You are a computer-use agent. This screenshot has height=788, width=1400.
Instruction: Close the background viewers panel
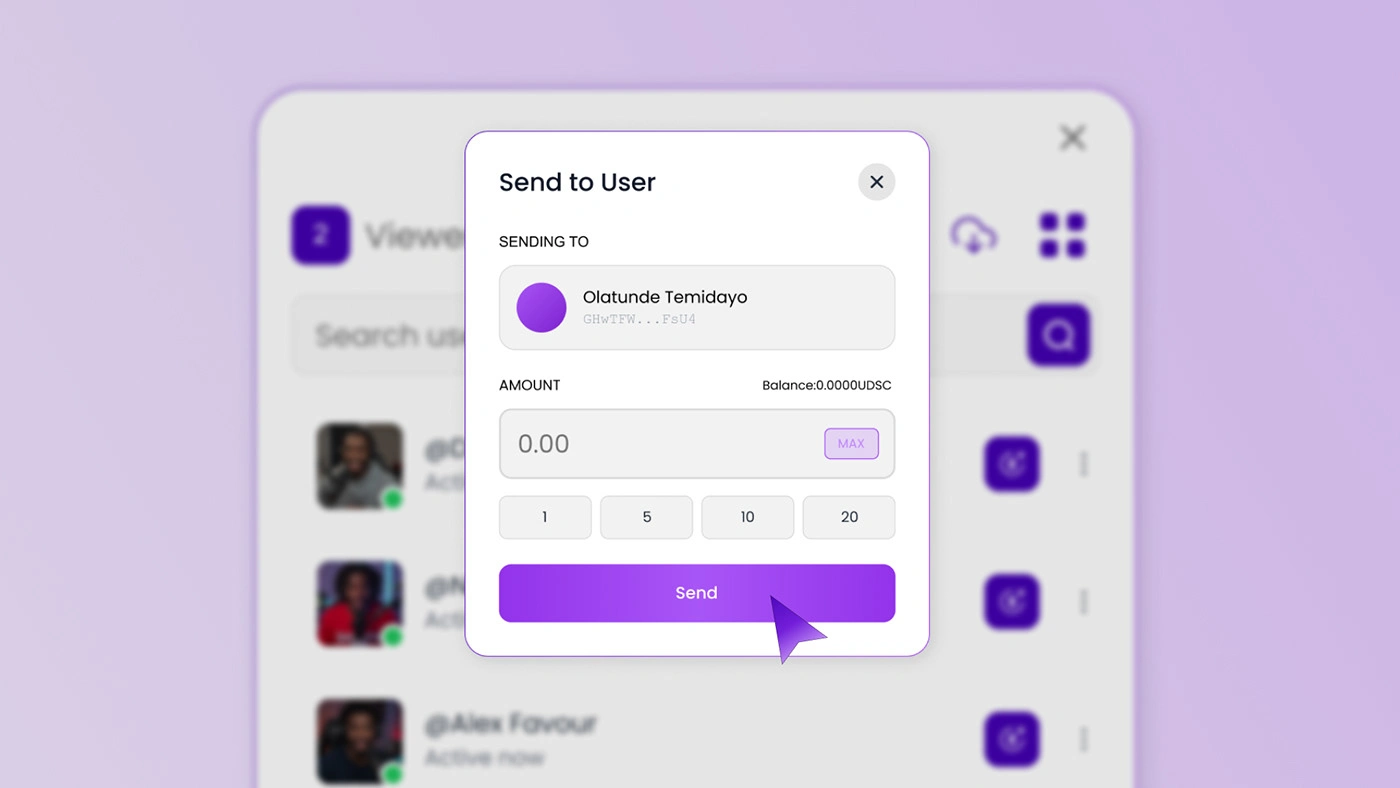(x=1072, y=137)
